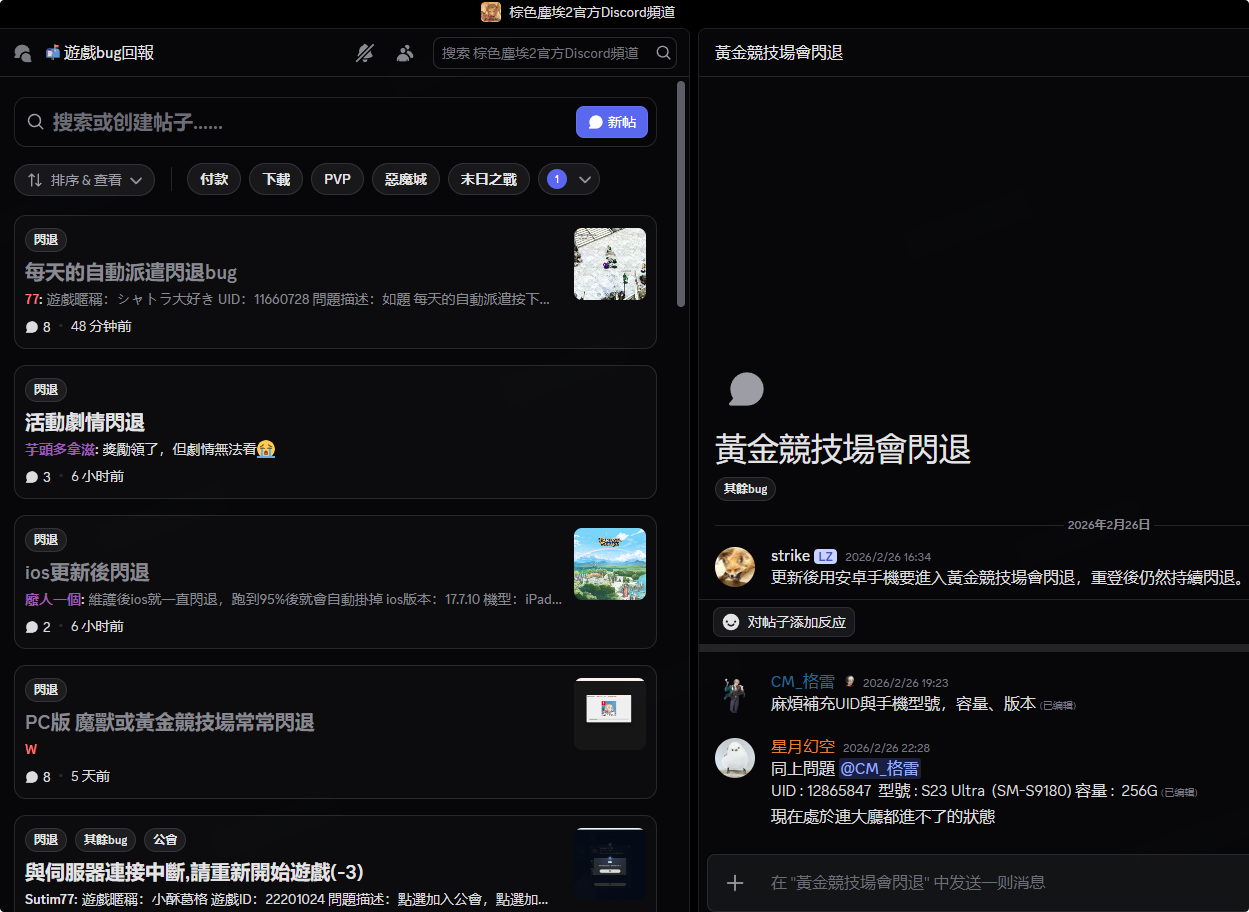Click the 黃金競技場會閃退 header title
Viewport: 1249px width, 912px height.
click(x=779, y=53)
